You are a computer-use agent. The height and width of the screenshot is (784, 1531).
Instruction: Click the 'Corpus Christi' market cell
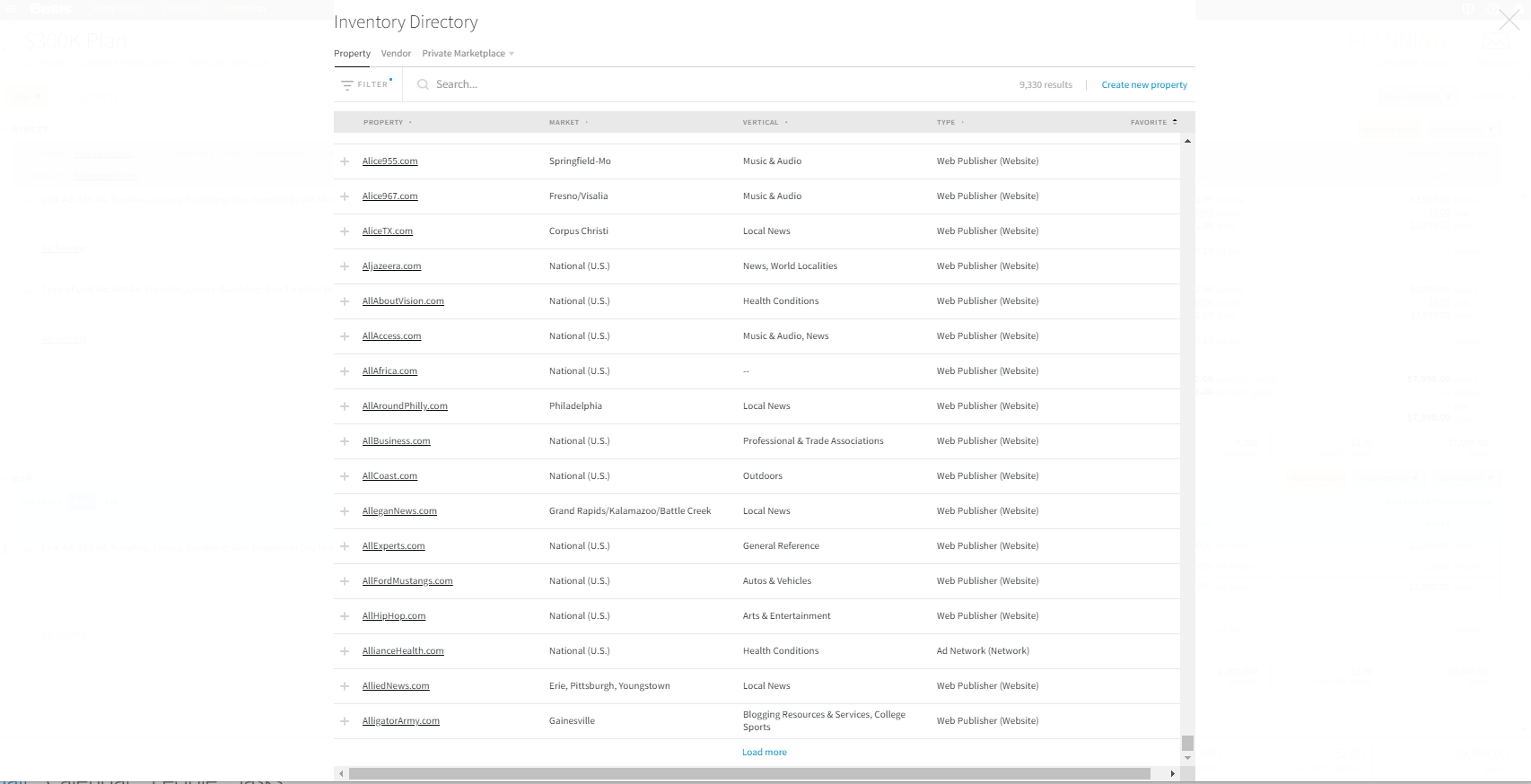579,231
